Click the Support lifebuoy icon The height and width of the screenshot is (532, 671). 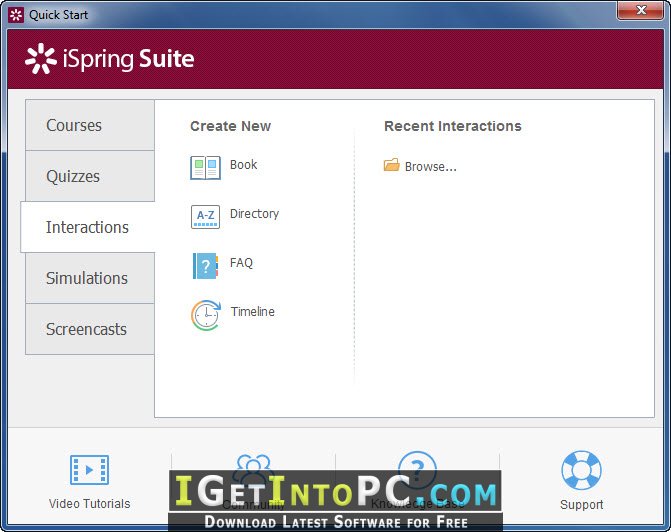tap(581, 470)
